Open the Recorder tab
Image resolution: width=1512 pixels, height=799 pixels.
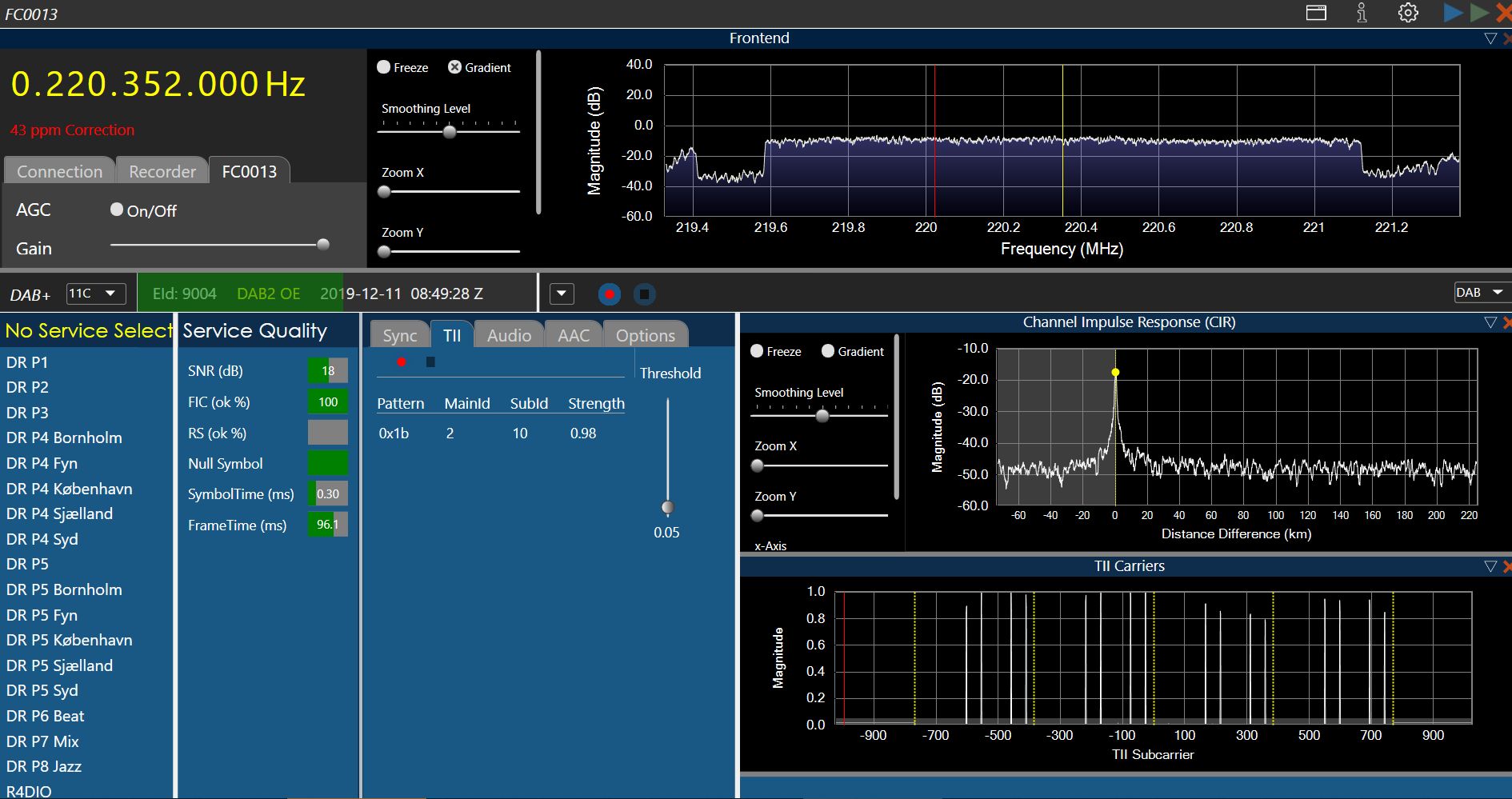(162, 171)
